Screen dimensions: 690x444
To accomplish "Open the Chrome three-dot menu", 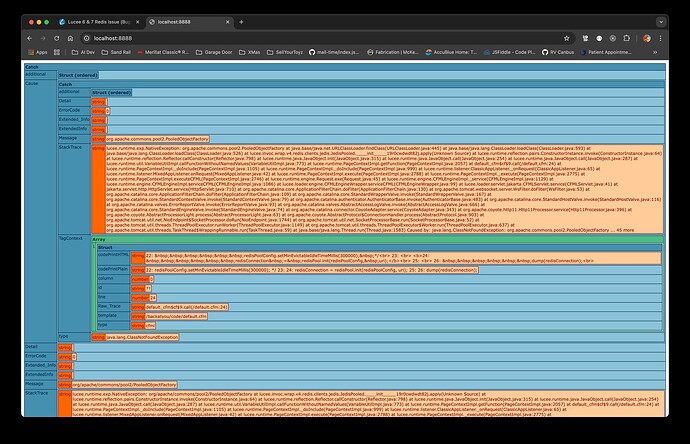I will pos(660,38).
